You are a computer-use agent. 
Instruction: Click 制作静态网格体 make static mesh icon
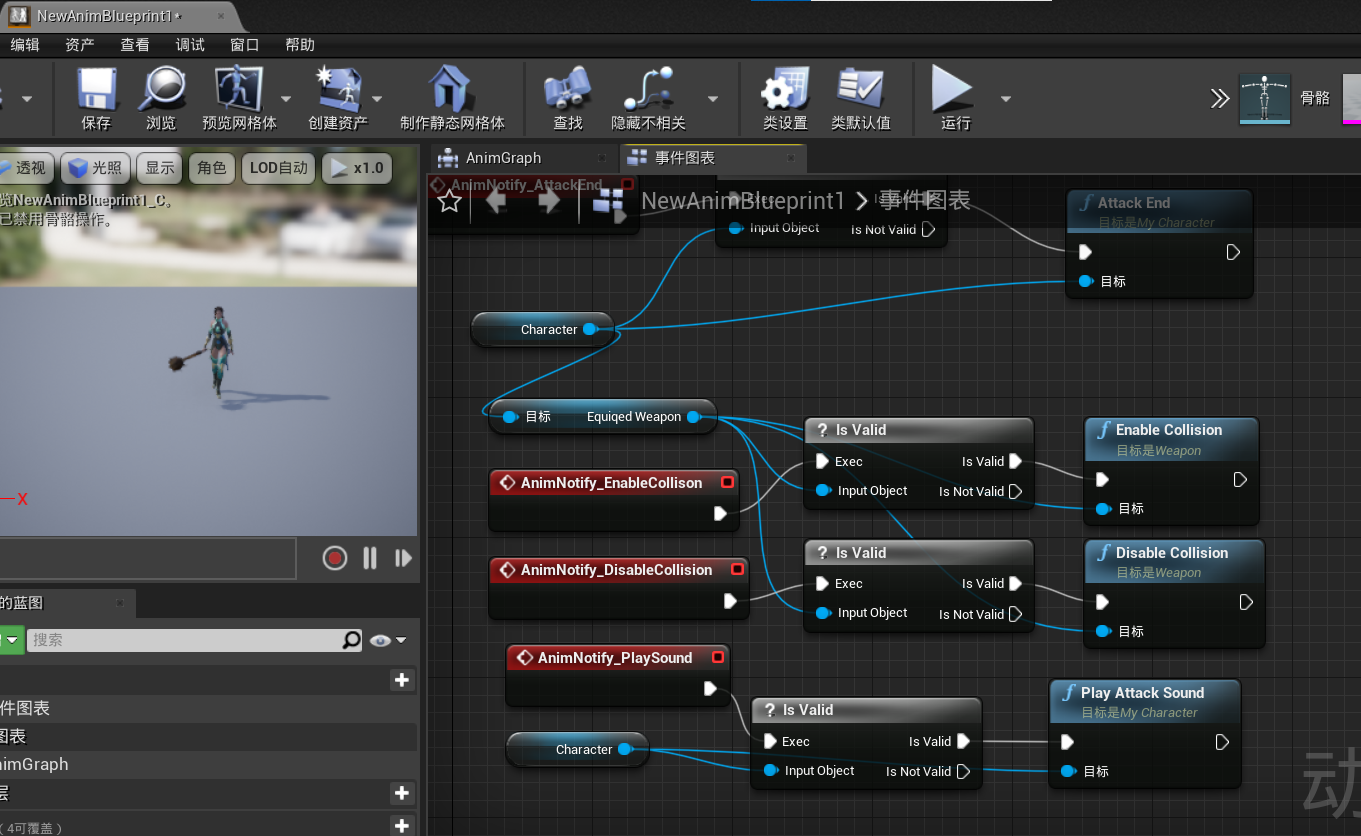pos(452,98)
